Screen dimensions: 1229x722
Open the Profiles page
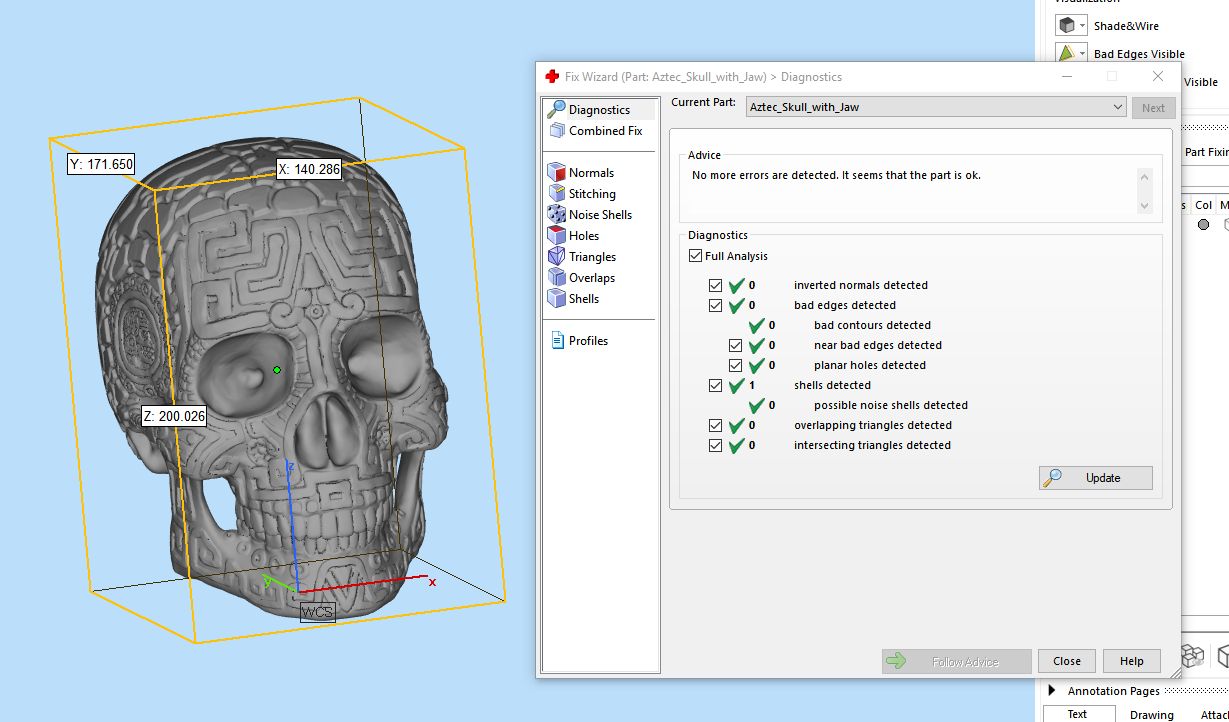coord(588,341)
